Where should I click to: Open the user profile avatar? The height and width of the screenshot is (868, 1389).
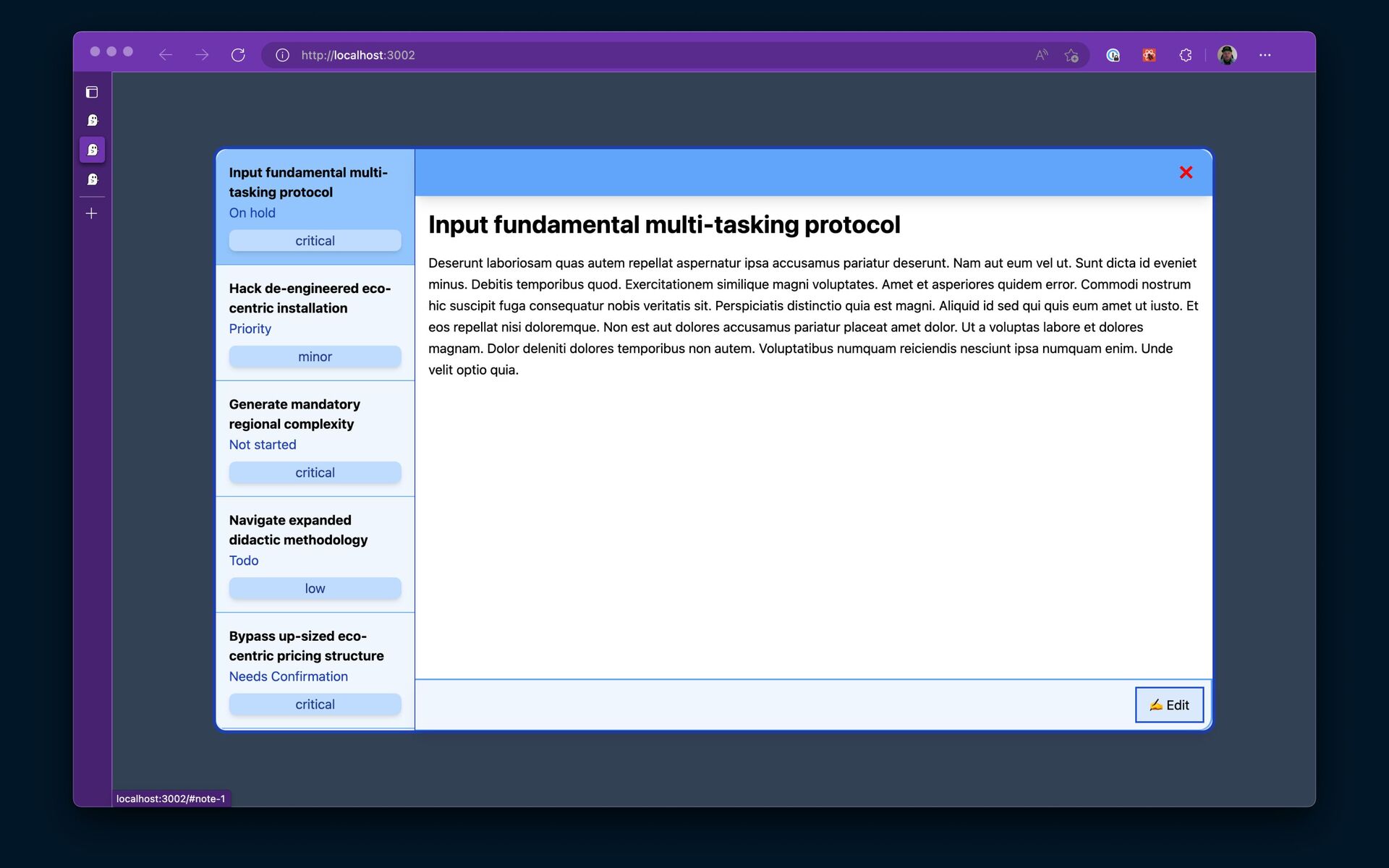tap(1227, 55)
